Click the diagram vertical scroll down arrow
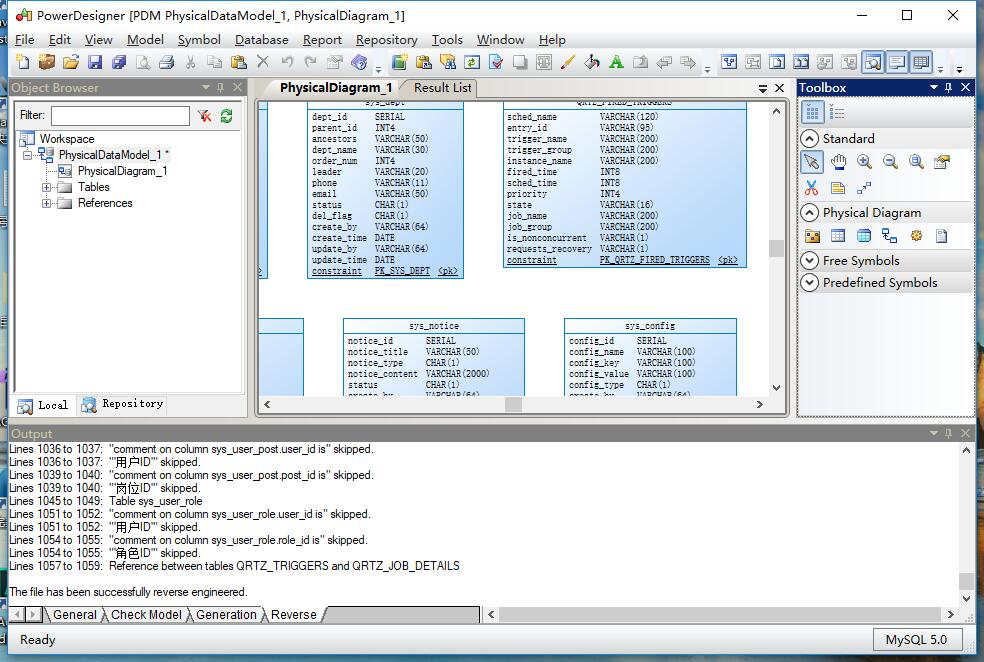The image size is (984, 662). tap(776, 388)
